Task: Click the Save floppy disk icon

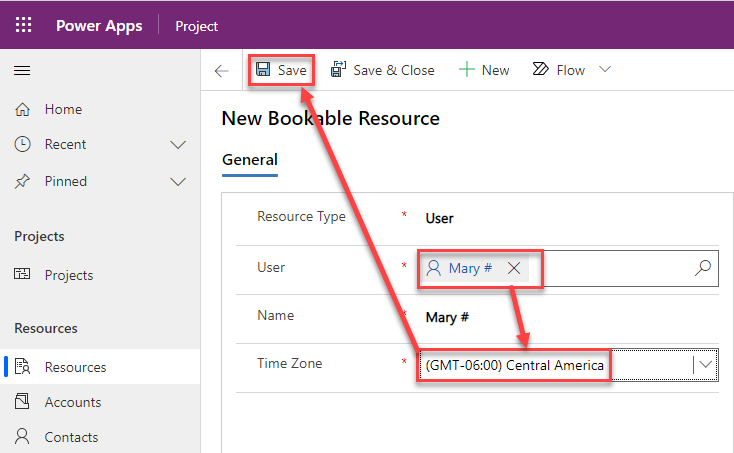Action: [263, 70]
